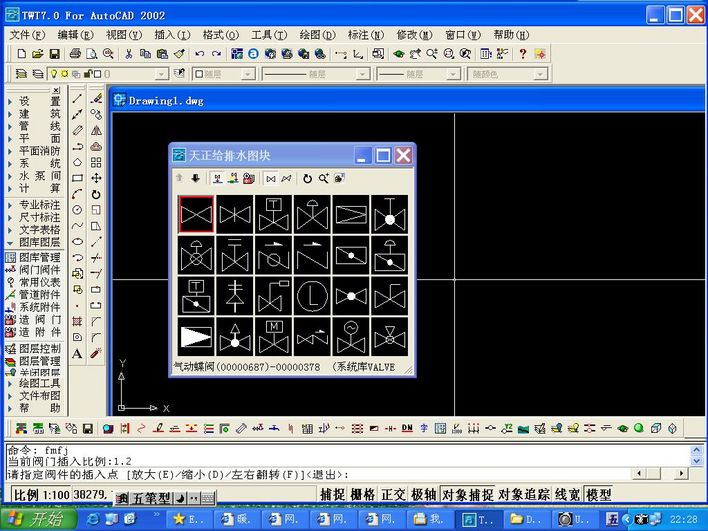The width and height of the screenshot is (708, 531).
Task: Click the 比例 1:100 scale button
Action: point(41,495)
